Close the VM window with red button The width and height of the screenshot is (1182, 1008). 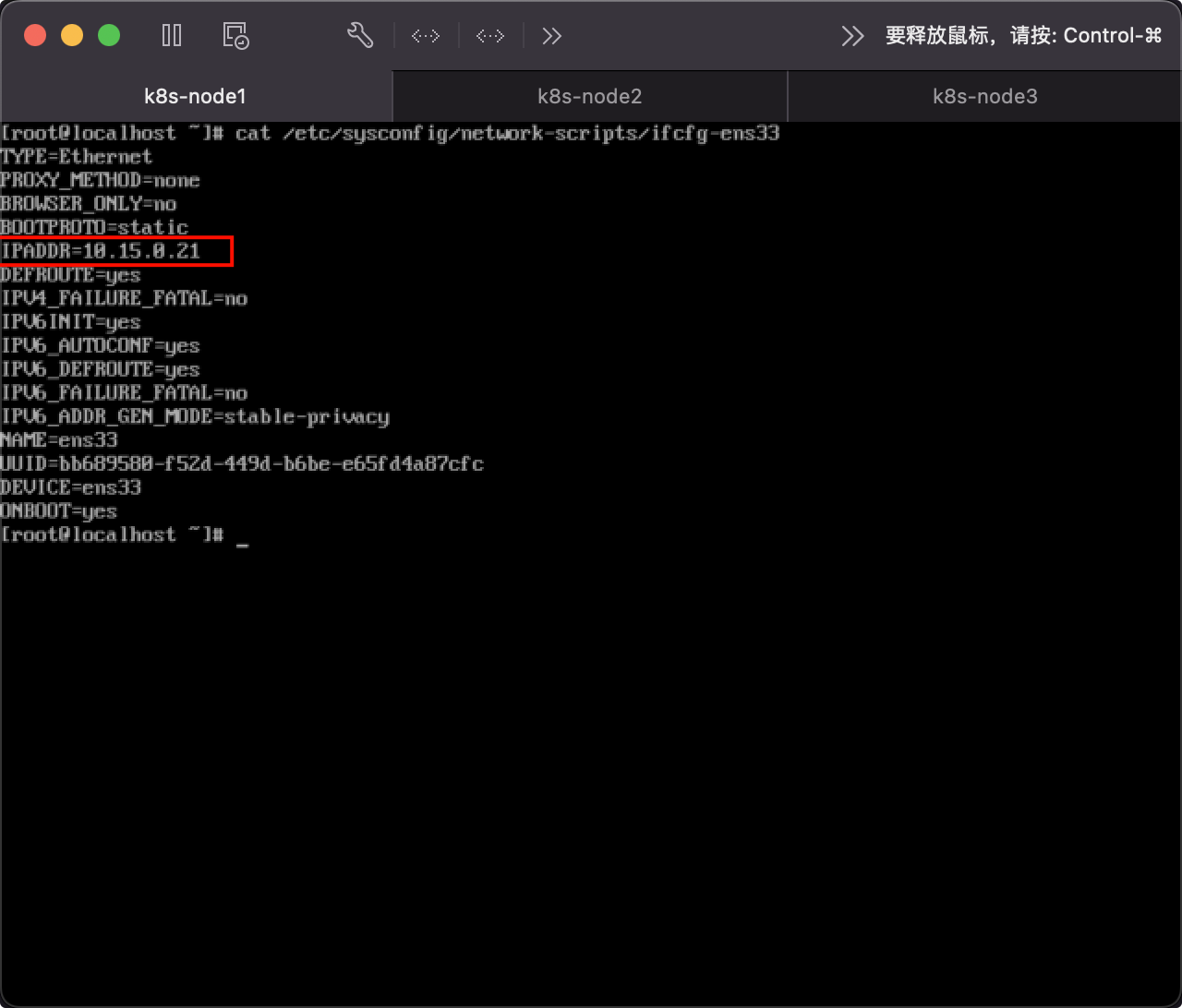pos(35,36)
